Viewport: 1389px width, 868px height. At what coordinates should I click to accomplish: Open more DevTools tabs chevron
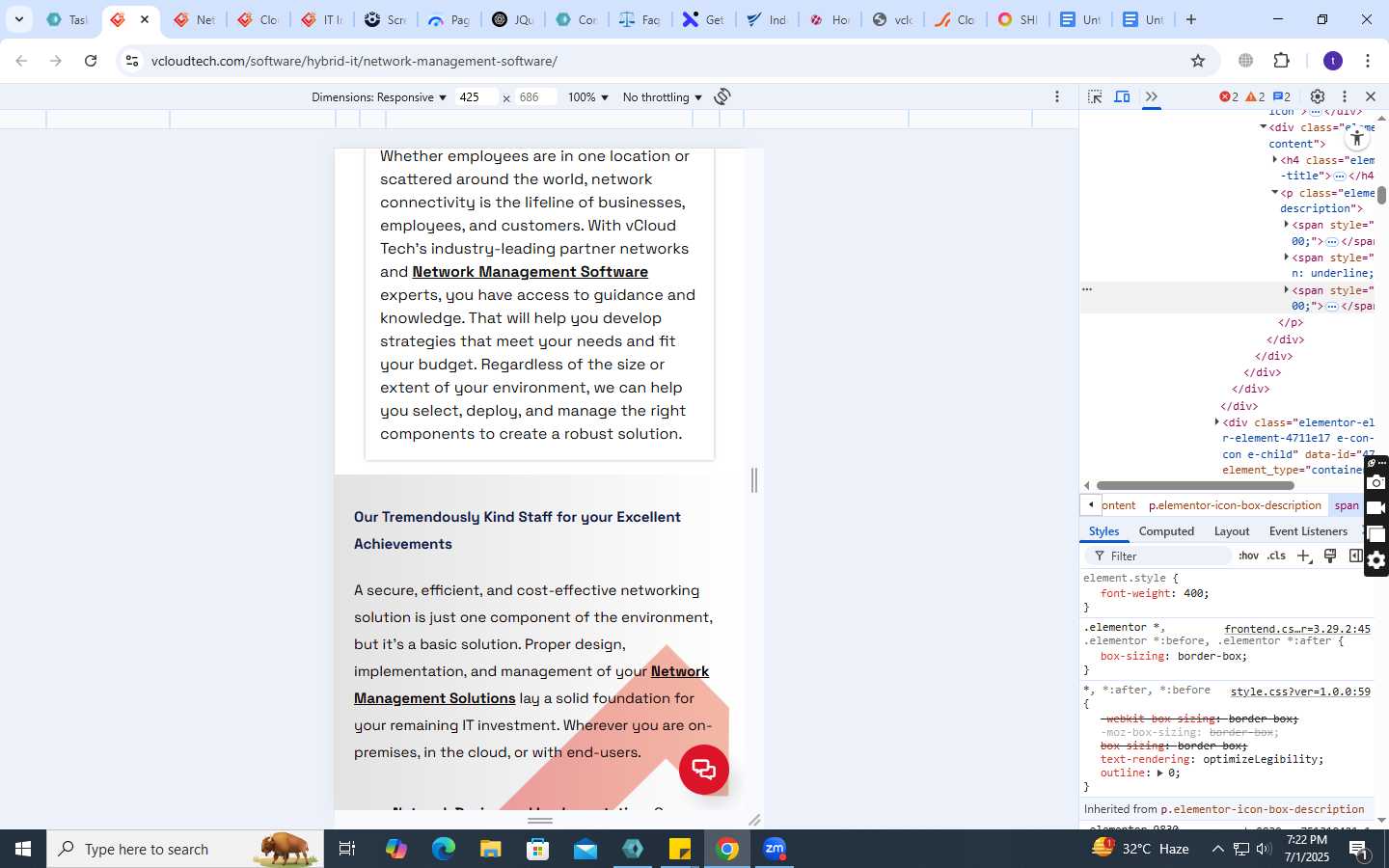click(1151, 96)
